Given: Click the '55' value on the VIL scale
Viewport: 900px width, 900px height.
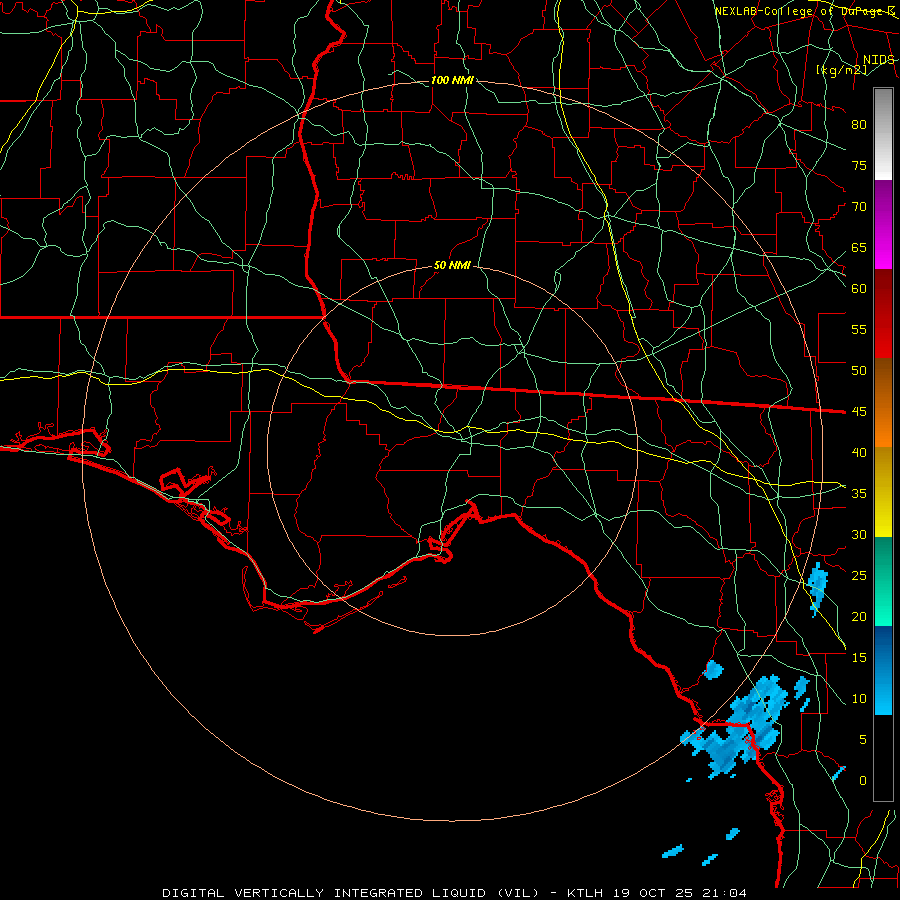Looking at the screenshot, I should [859, 330].
